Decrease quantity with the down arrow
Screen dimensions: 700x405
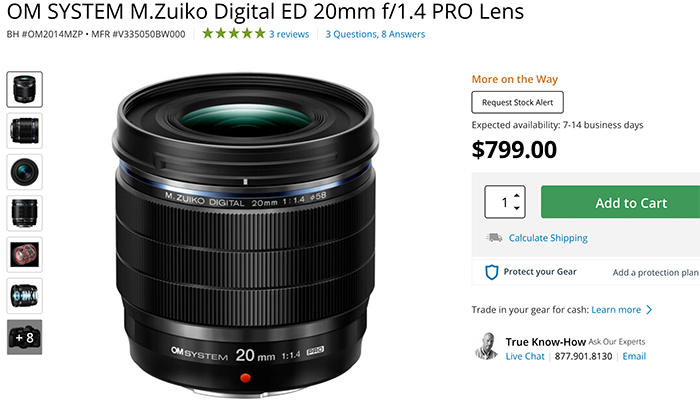[517, 208]
